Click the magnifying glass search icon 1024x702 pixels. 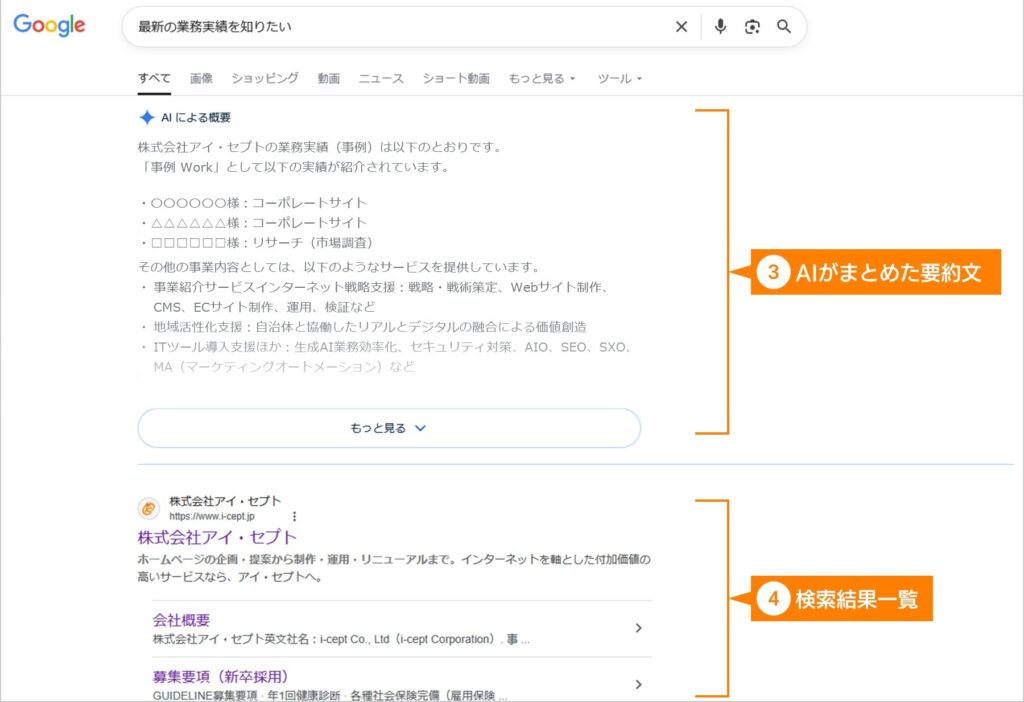[x=784, y=27]
